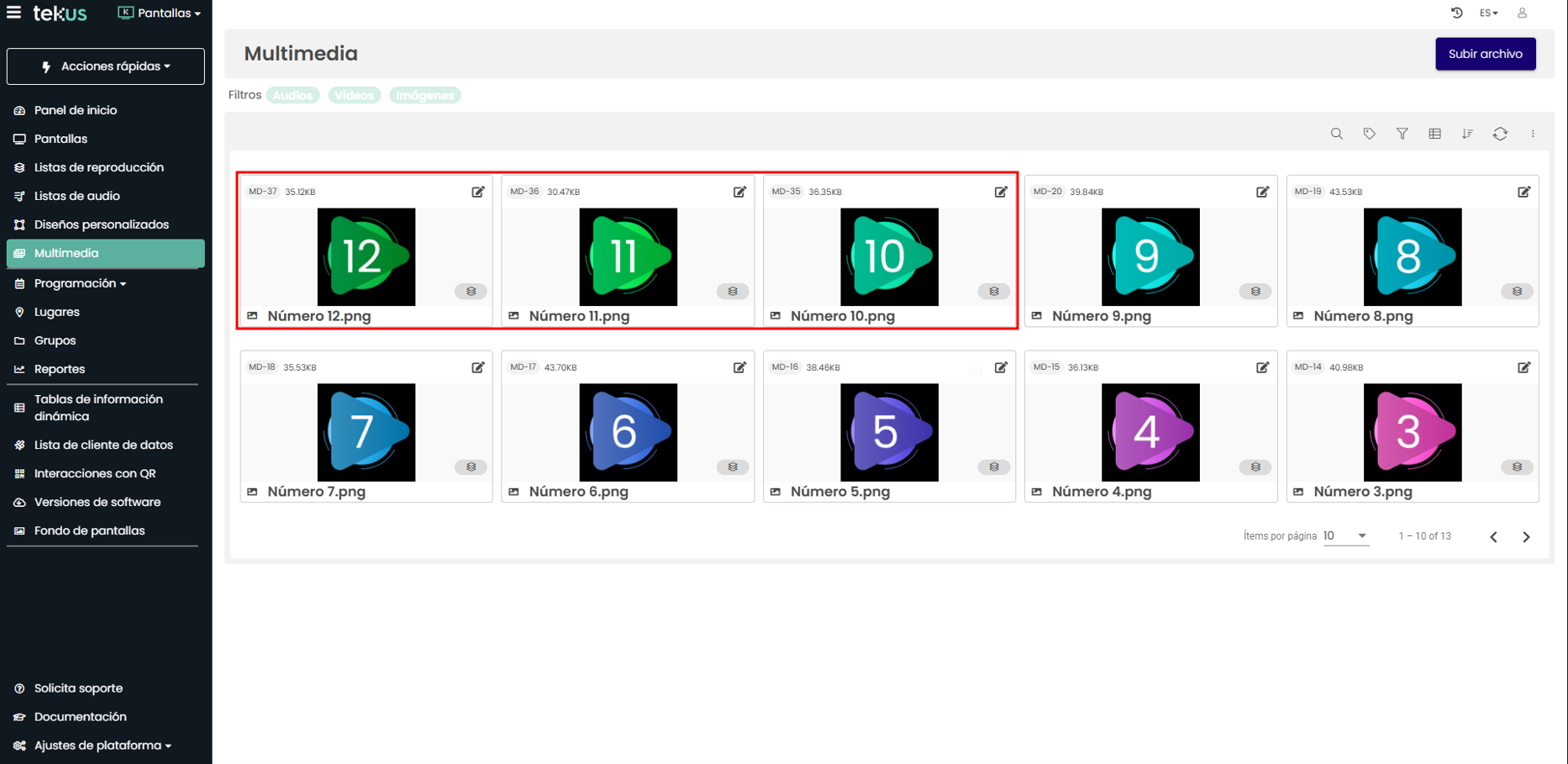Expand the Programación submenu
The height and width of the screenshot is (764, 1568).
coord(80,283)
